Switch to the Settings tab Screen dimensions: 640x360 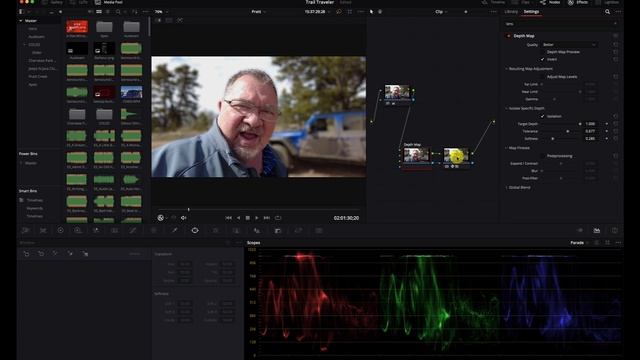[x=531, y=12]
